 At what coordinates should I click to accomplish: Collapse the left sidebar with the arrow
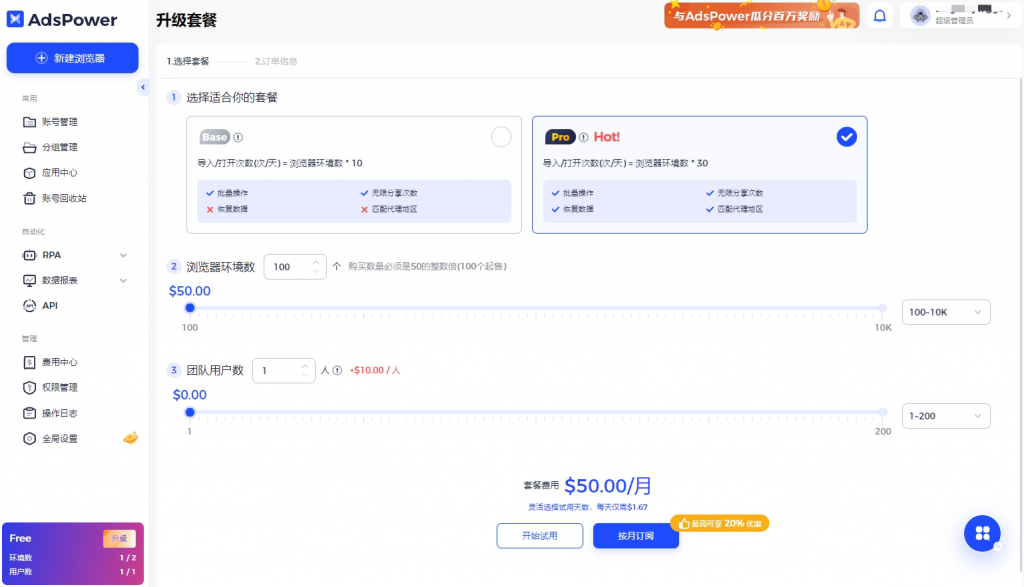pos(143,88)
